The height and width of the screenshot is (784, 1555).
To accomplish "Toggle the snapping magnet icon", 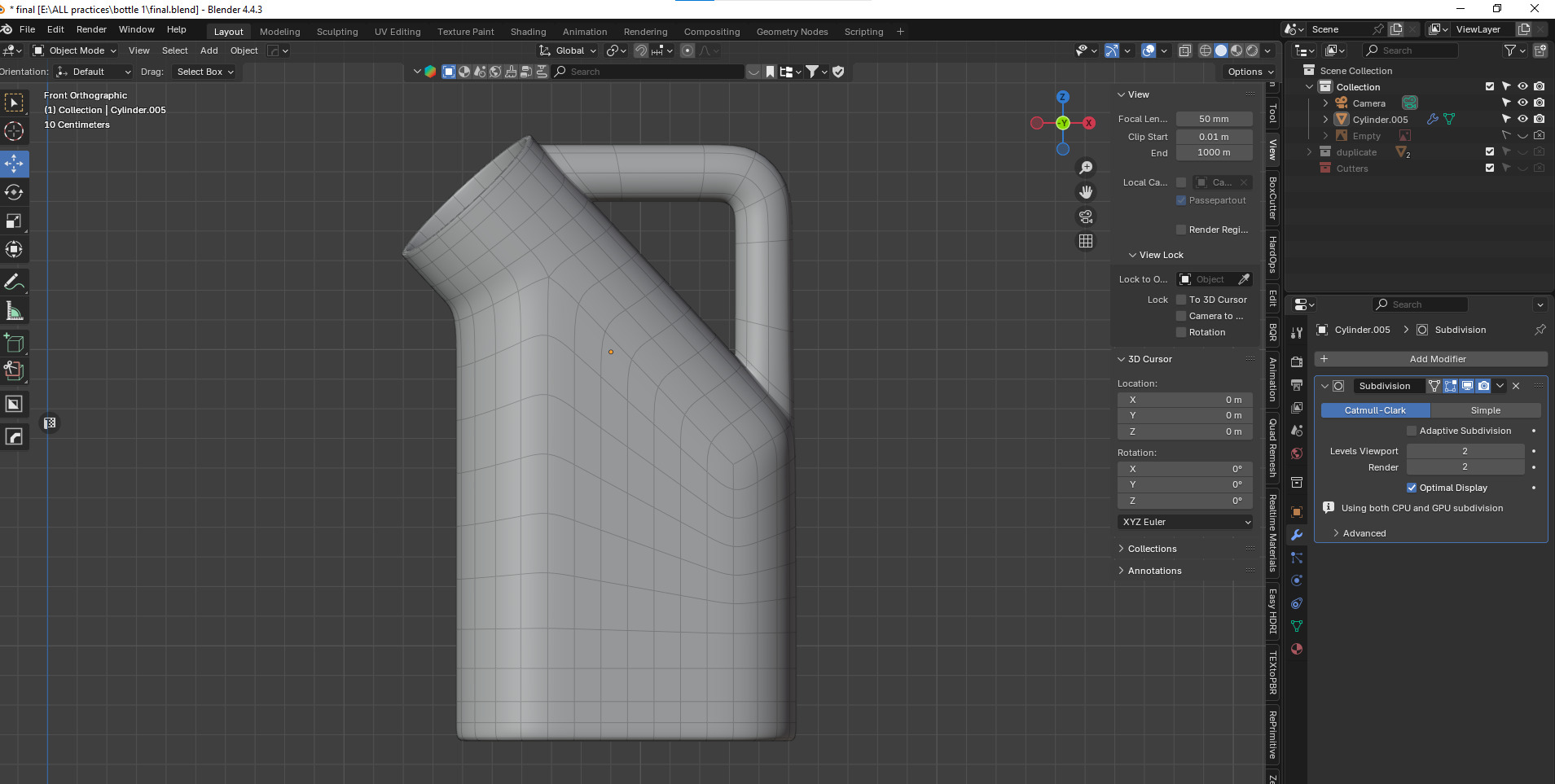I will click(x=641, y=50).
